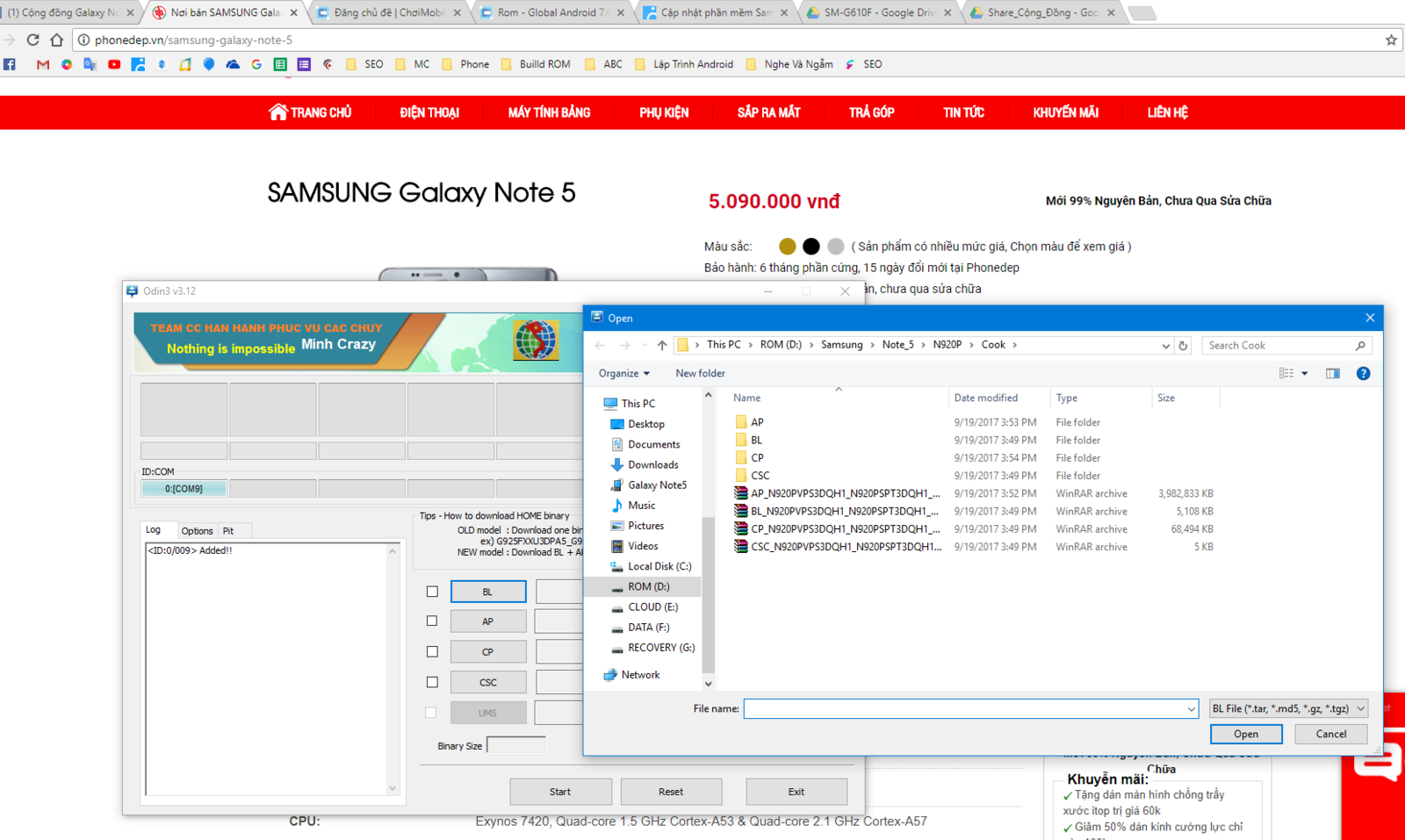Click the Open button in file dialog

click(x=1245, y=734)
